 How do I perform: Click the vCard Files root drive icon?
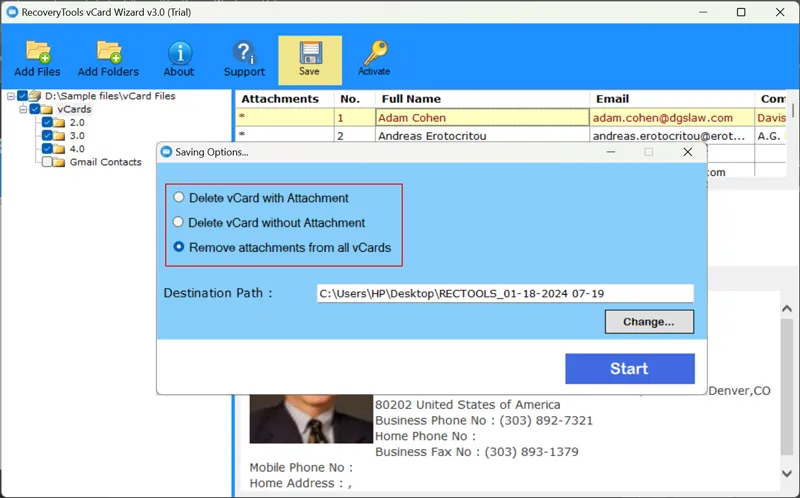[x=35, y=95]
